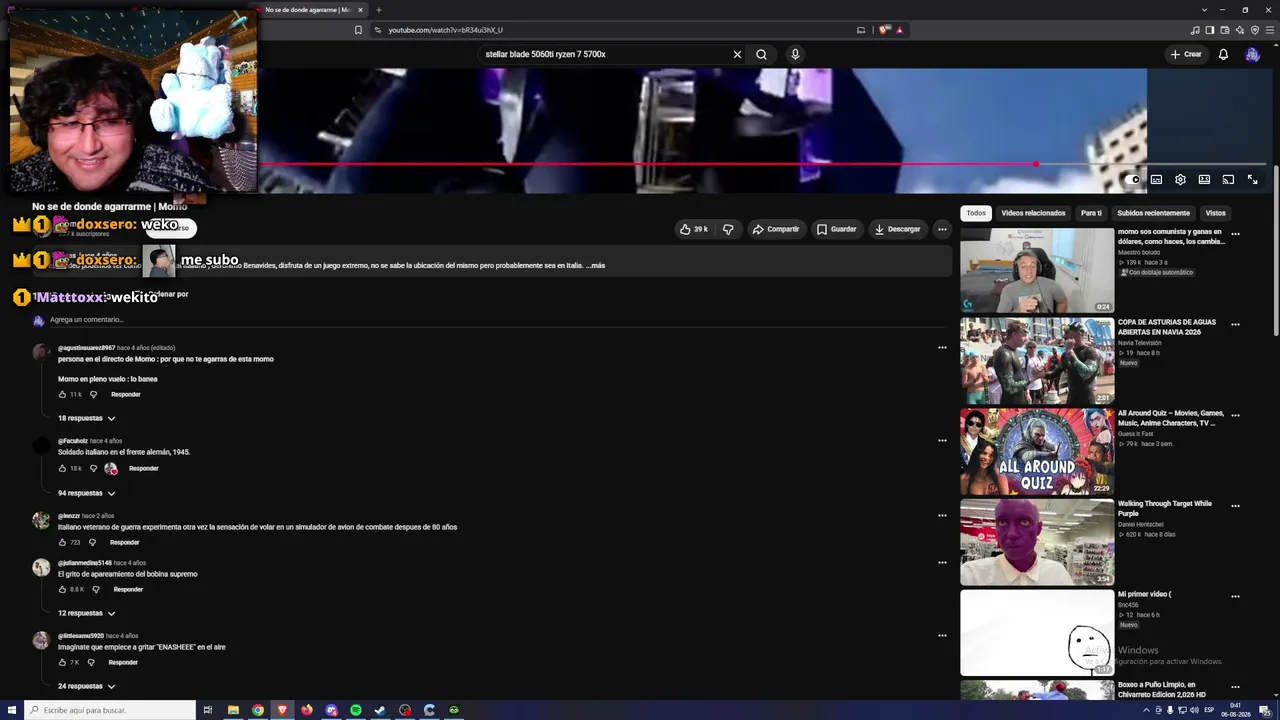The width and height of the screenshot is (1280, 720).
Task: Like the comment with 723 likes
Action: (x=62, y=542)
